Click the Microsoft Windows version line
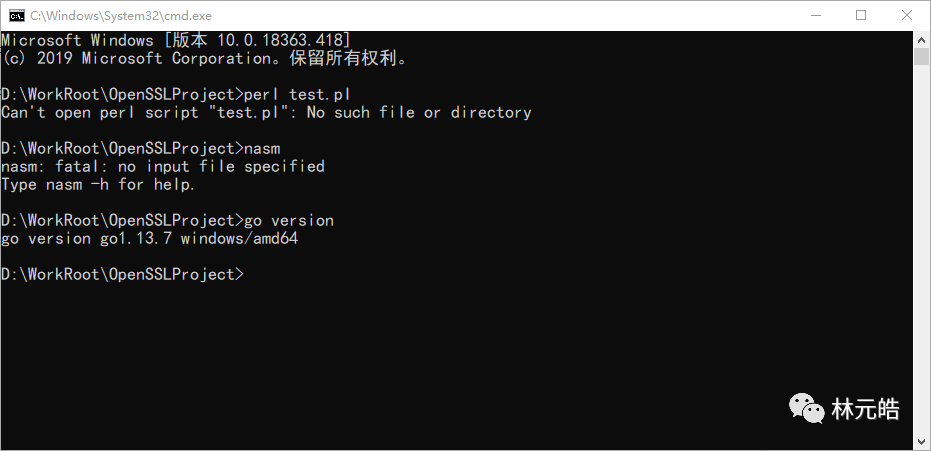 point(175,40)
